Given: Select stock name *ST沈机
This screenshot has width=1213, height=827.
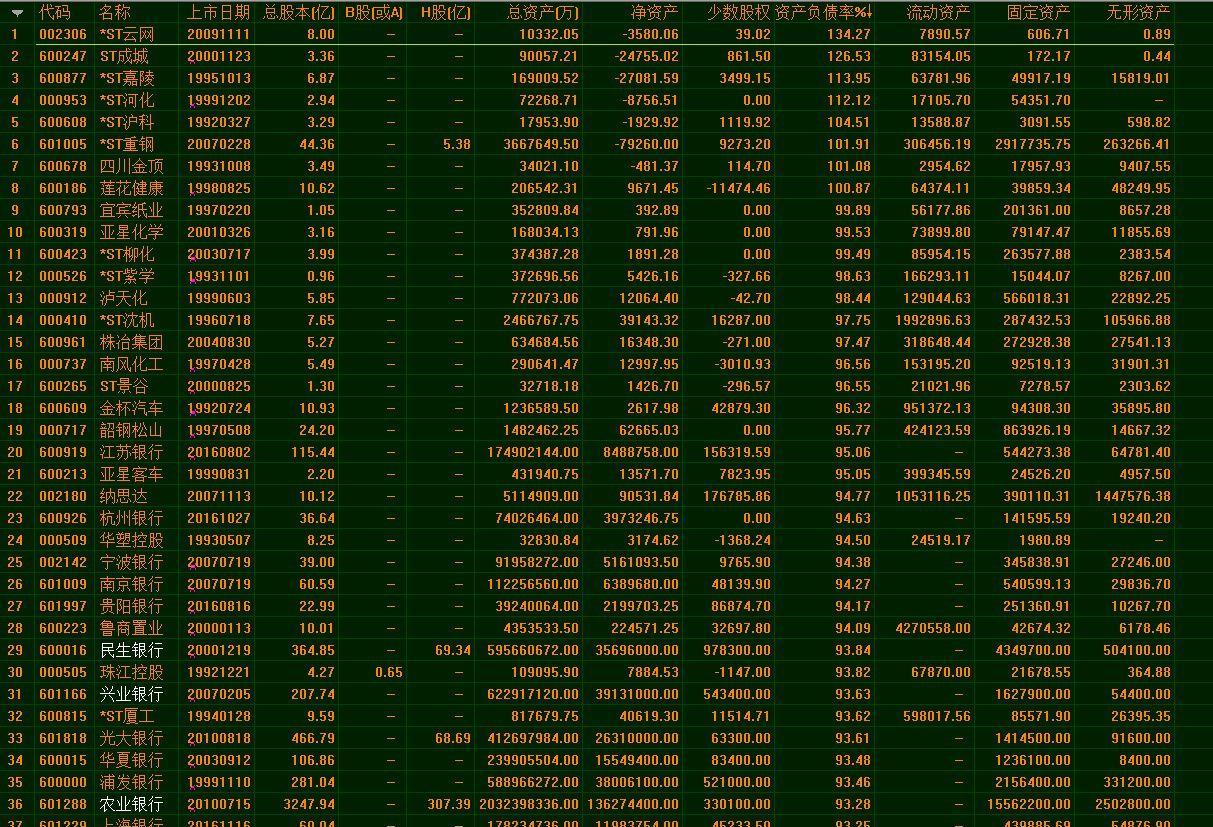Looking at the screenshot, I should coord(127,320).
